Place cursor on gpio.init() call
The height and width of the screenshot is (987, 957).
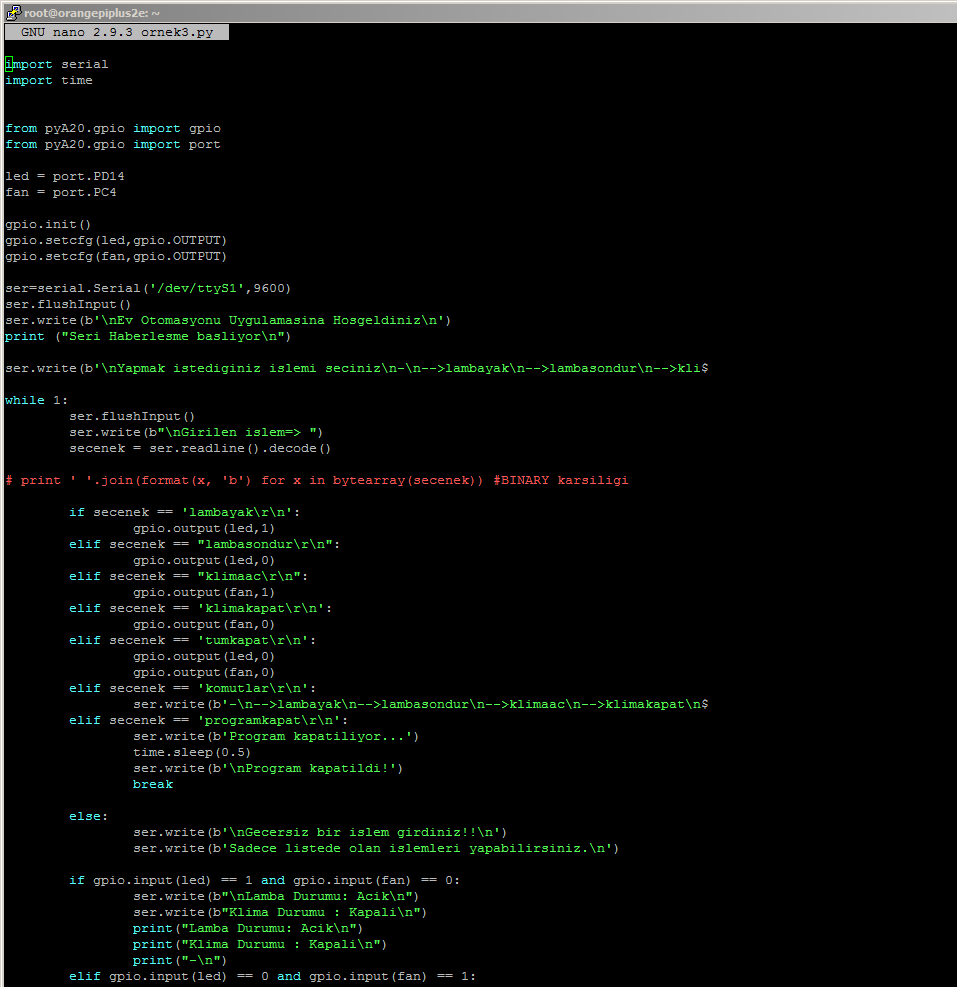pos(47,223)
